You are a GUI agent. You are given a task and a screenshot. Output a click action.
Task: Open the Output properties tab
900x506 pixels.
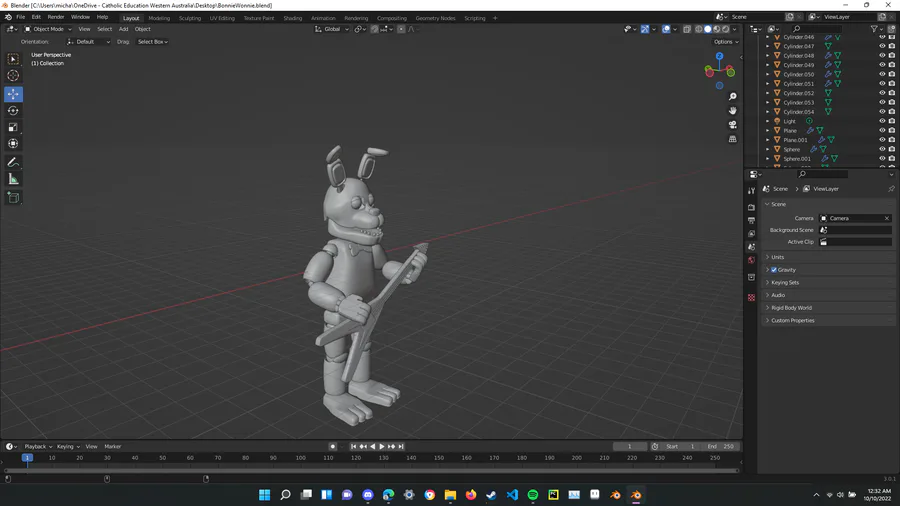click(751, 220)
